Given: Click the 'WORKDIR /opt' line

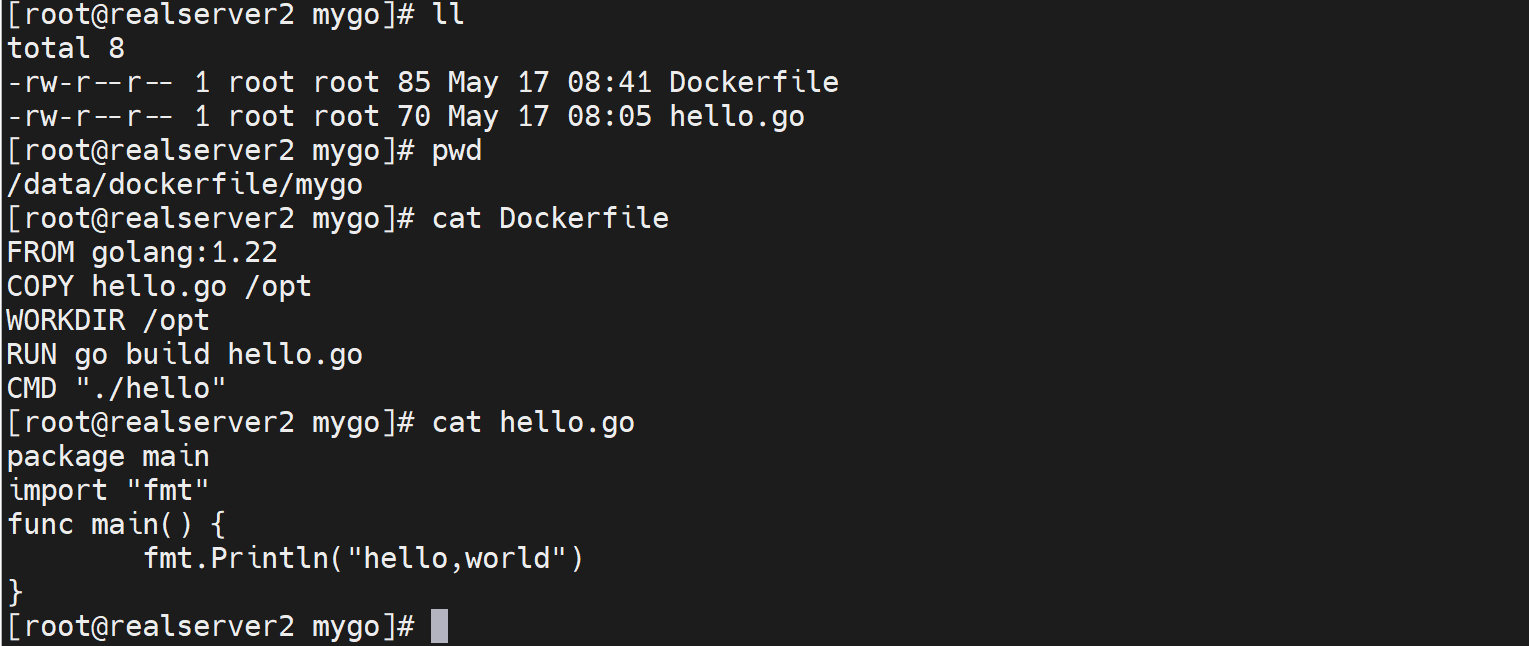Looking at the screenshot, I should coord(108,320).
